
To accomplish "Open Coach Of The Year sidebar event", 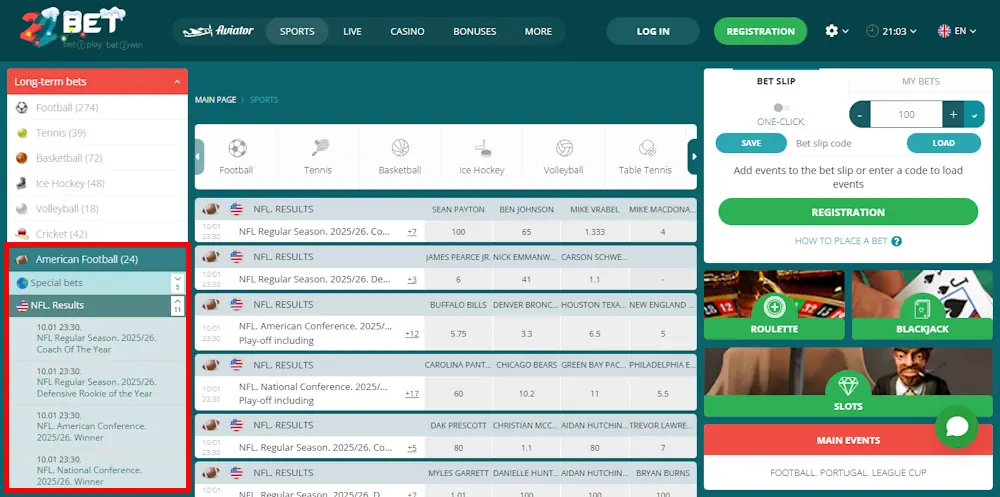I will pos(98,338).
